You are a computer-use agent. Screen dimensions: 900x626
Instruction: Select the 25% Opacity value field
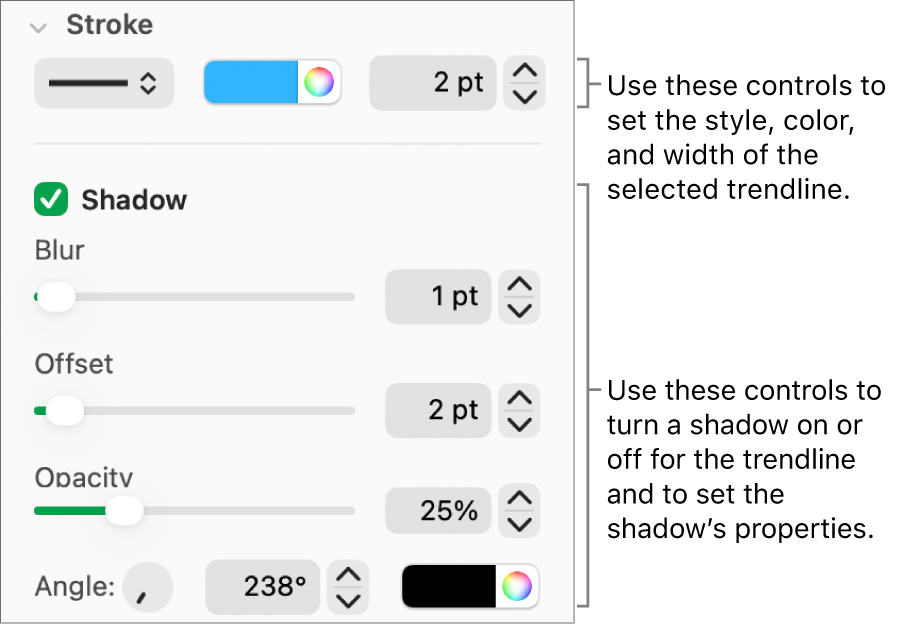(438, 510)
